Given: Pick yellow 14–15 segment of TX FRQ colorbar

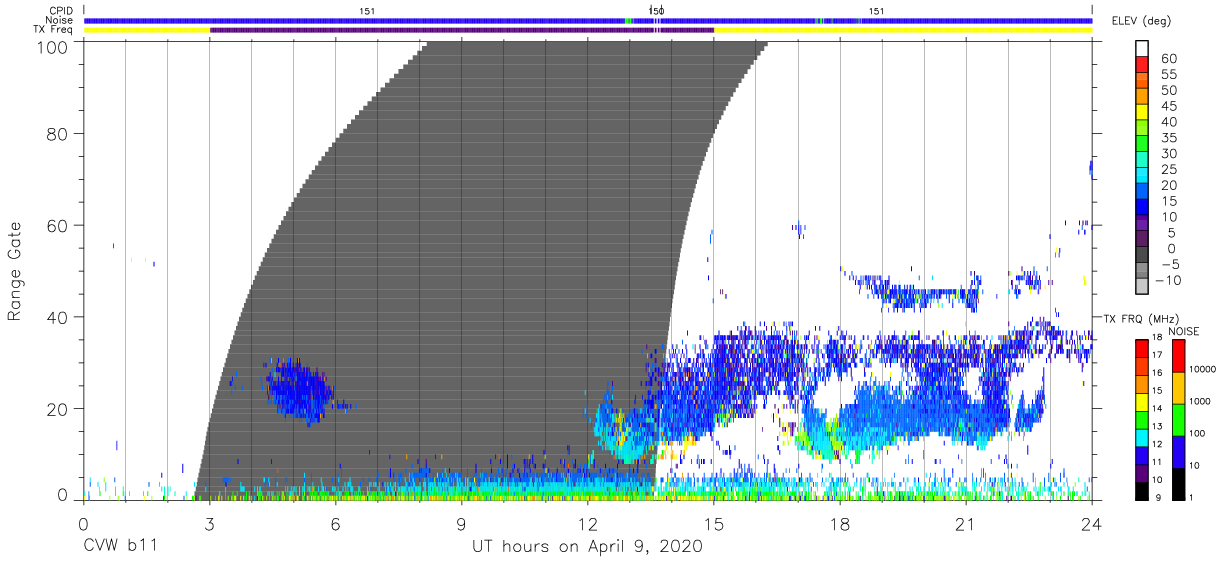Looking at the screenshot, I should point(1142,401).
